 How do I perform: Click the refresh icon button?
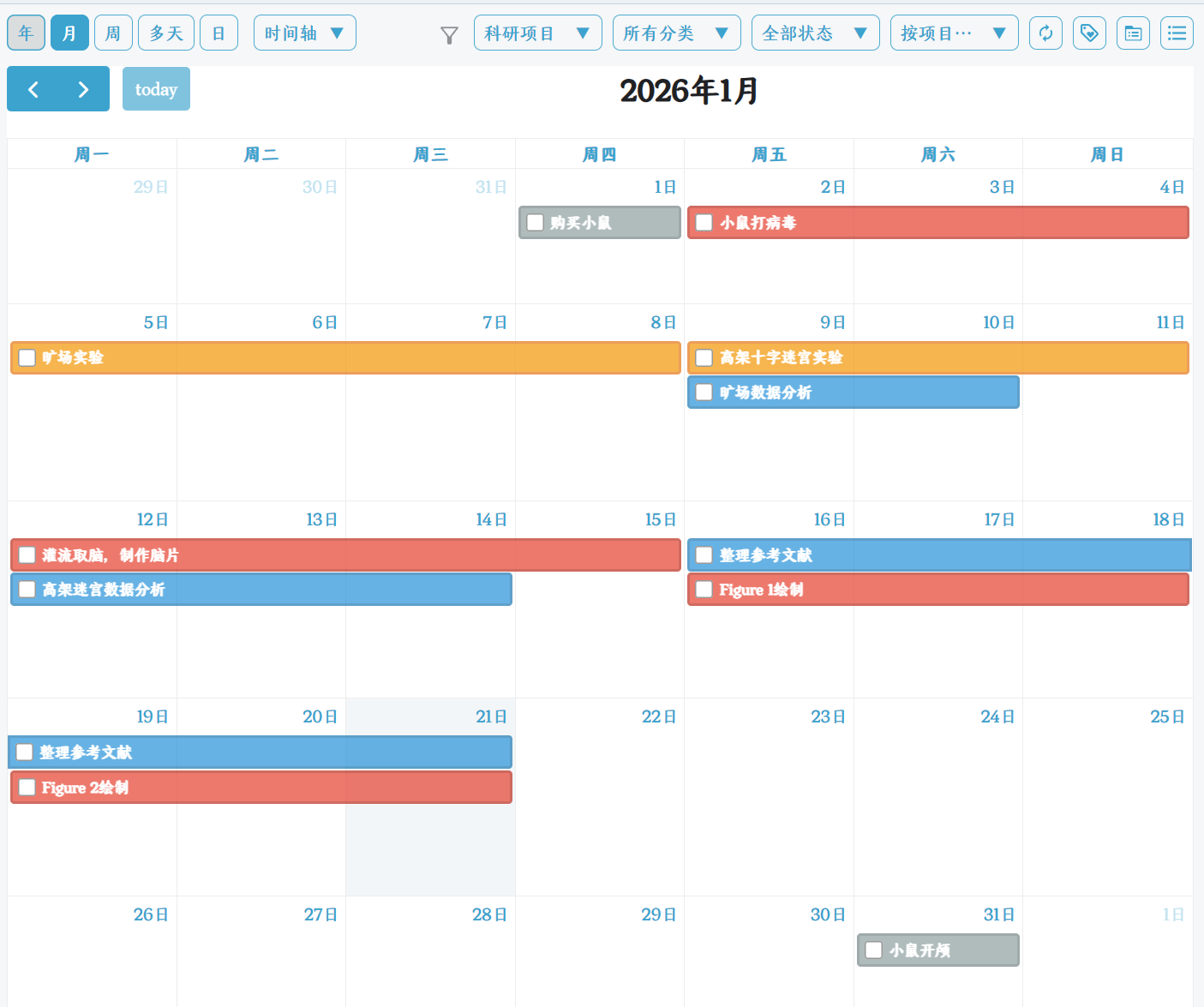click(1045, 33)
